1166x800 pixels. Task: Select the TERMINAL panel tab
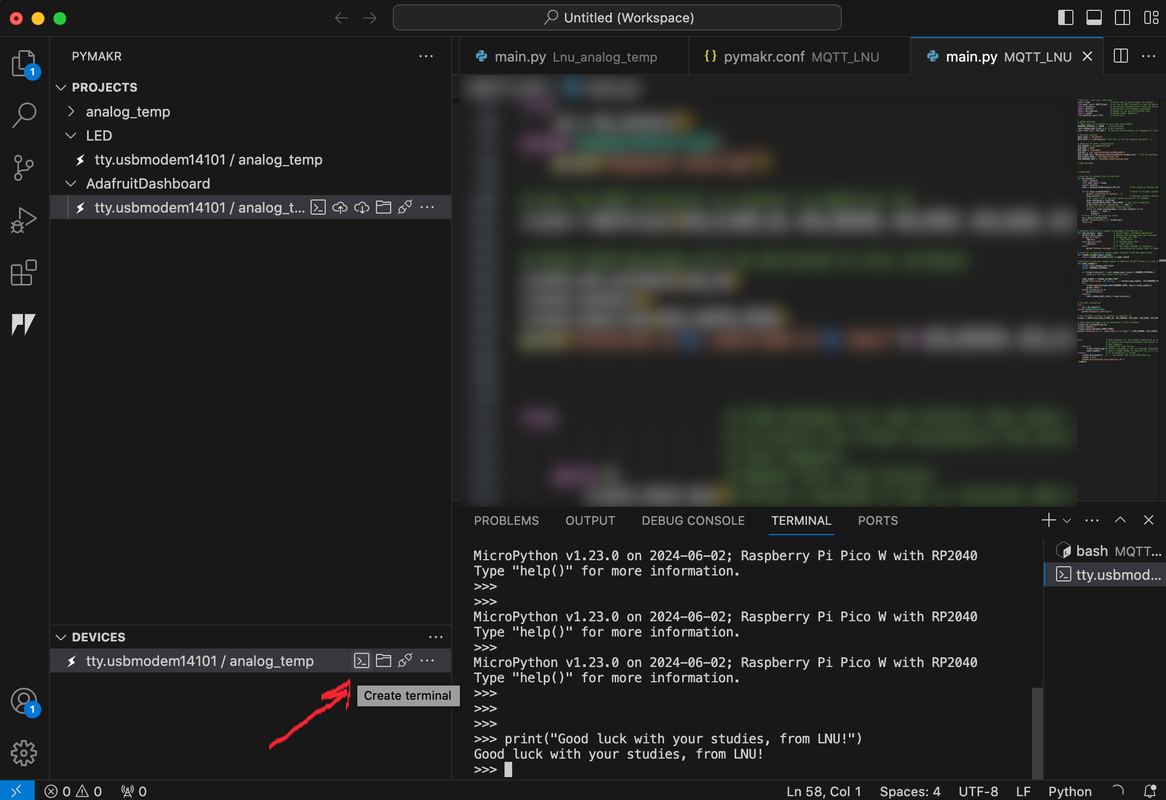tap(801, 520)
